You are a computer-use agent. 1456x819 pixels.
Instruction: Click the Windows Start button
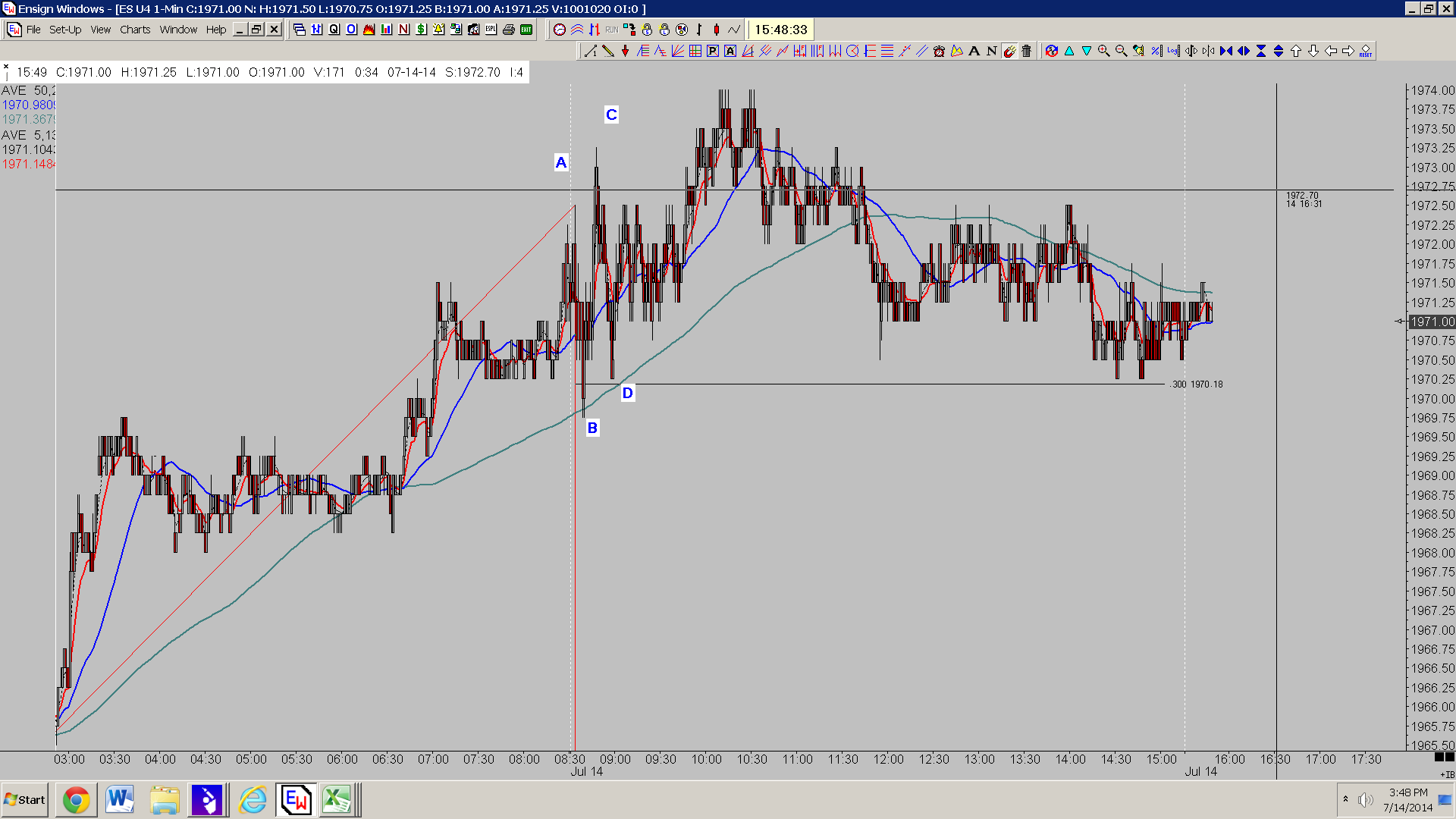(25, 800)
